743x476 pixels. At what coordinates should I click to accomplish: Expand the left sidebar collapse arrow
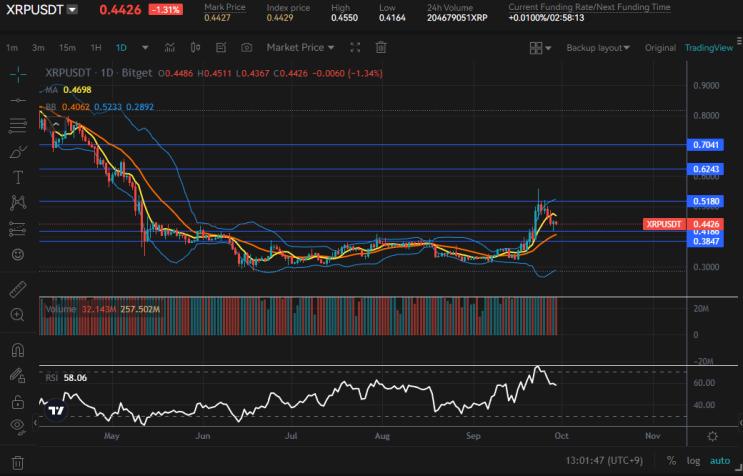click(35, 422)
